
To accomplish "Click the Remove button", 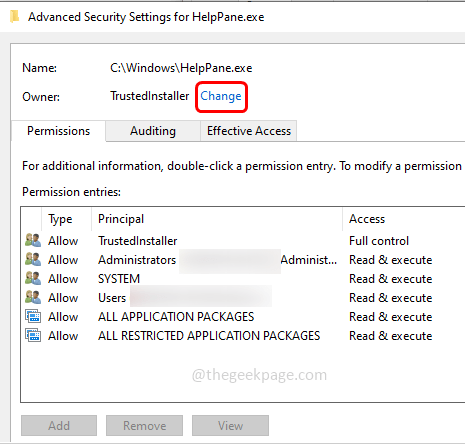I will (145, 426).
